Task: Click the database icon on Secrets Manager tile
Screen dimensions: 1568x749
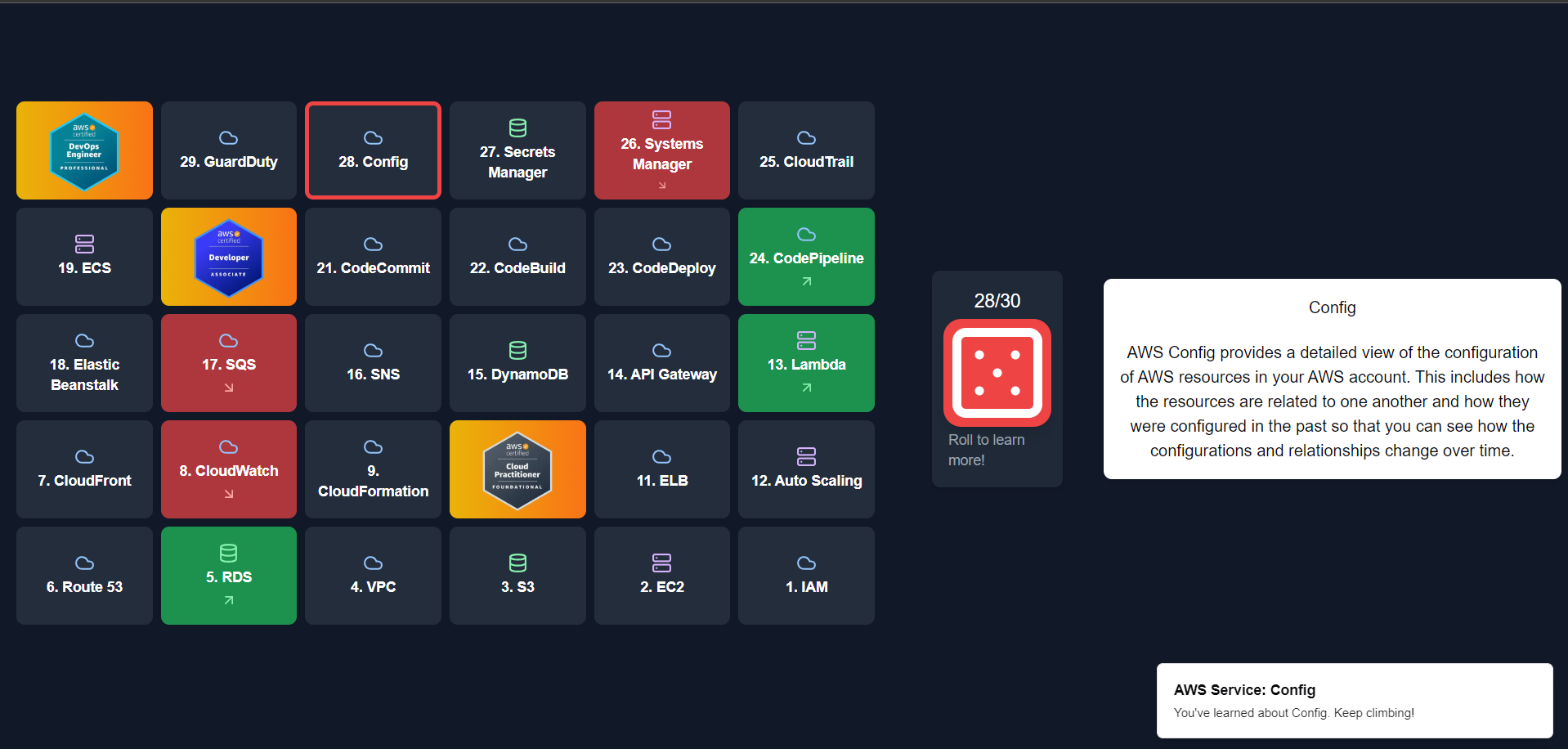Action: coord(517,128)
